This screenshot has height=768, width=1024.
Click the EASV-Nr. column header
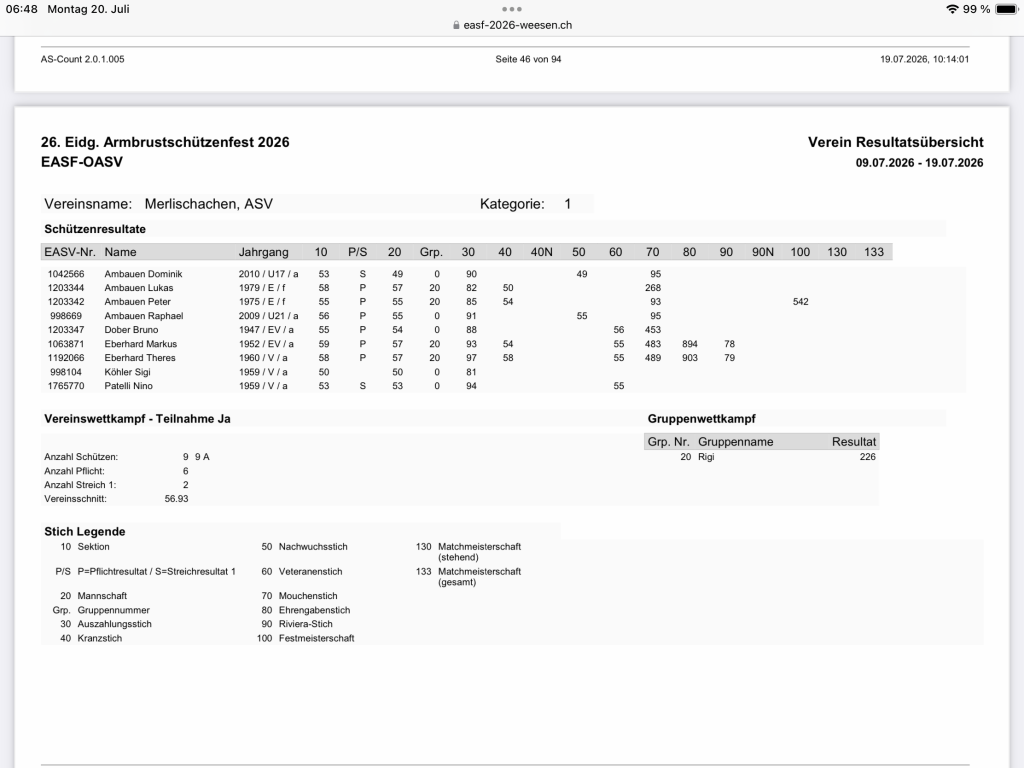tap(70, 252)
